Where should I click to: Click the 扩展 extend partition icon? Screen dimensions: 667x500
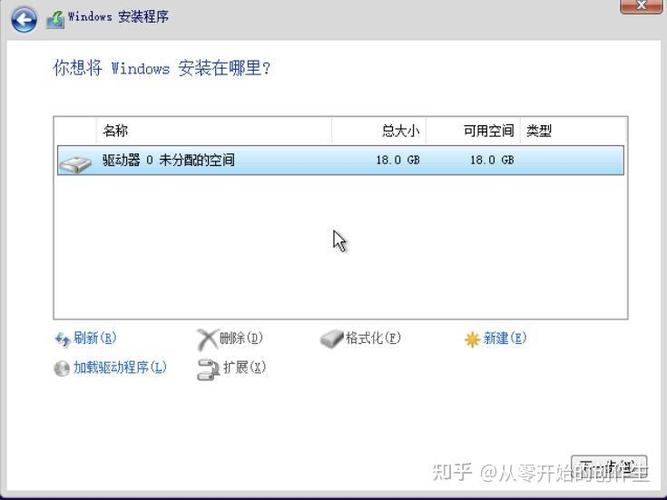[x=208, y=368]
